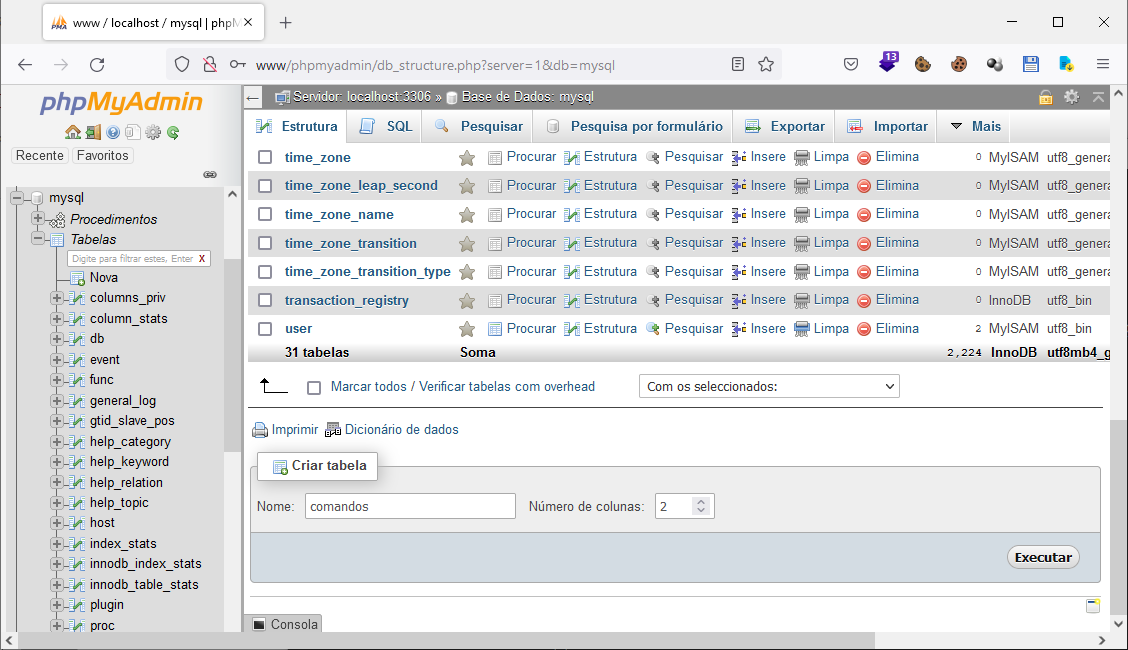Screen dimensions: 1128x650
Task: Expand columns_priv table node
Action: click(x=57, y=298)
